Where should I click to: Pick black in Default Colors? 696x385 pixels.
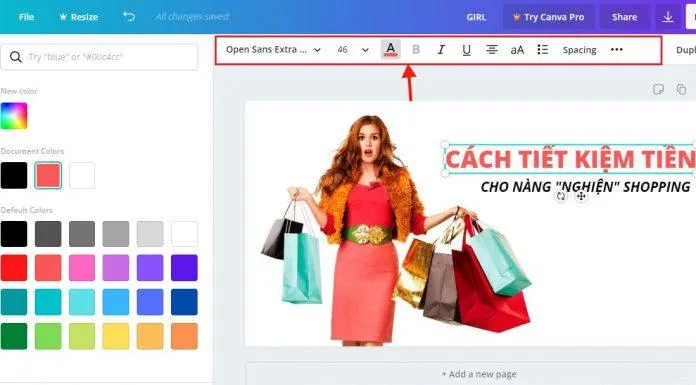(x=14, y=234)
